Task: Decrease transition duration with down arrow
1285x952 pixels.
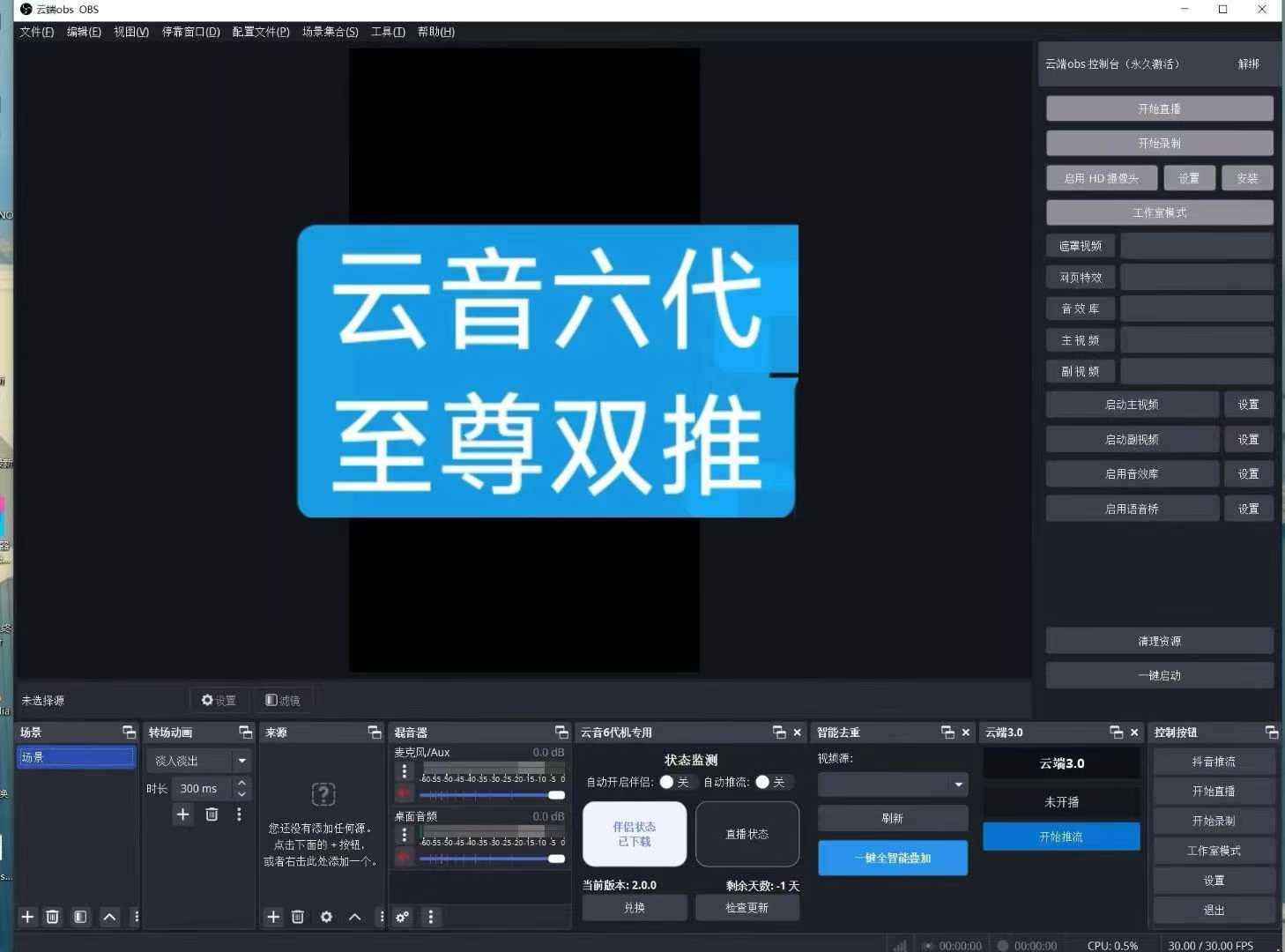Action: [x=241, y=794]
